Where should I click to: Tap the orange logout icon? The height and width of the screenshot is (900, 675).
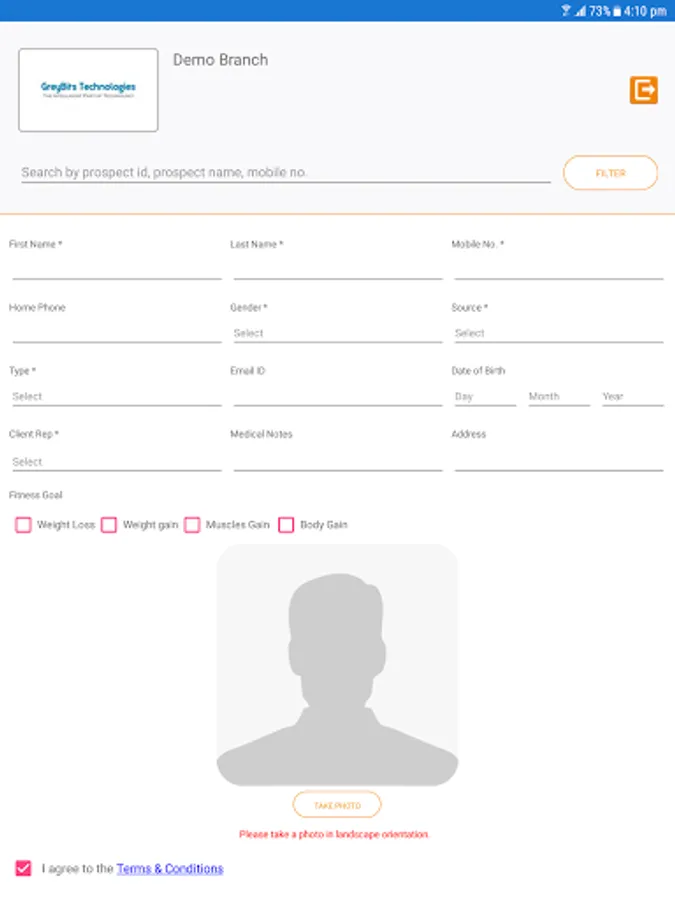point(643,90)
